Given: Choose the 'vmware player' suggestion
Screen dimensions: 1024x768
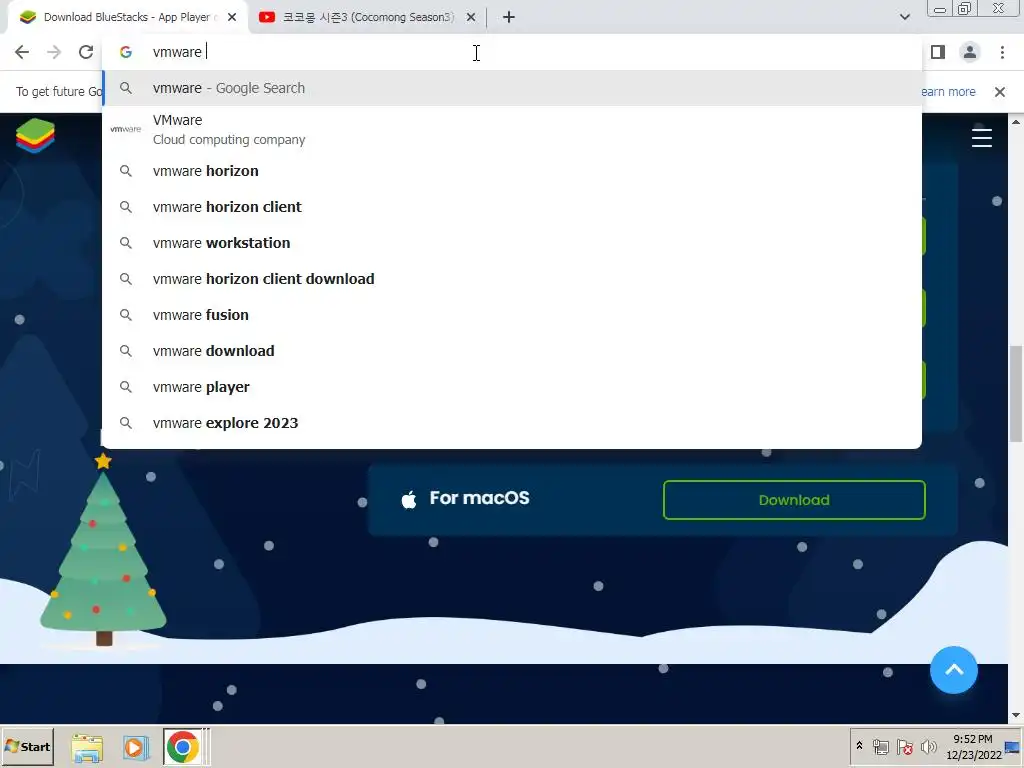Looking at the screenshot, I should point(512,387).
